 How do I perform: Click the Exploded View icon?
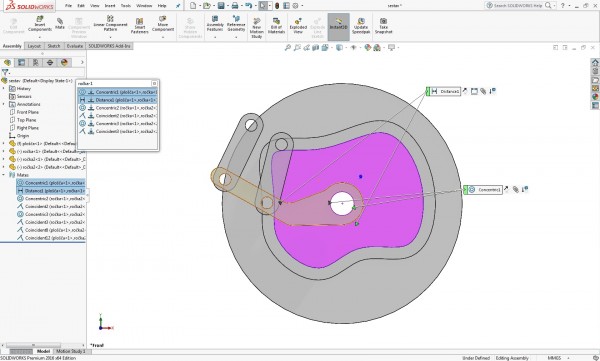(298, 26)
